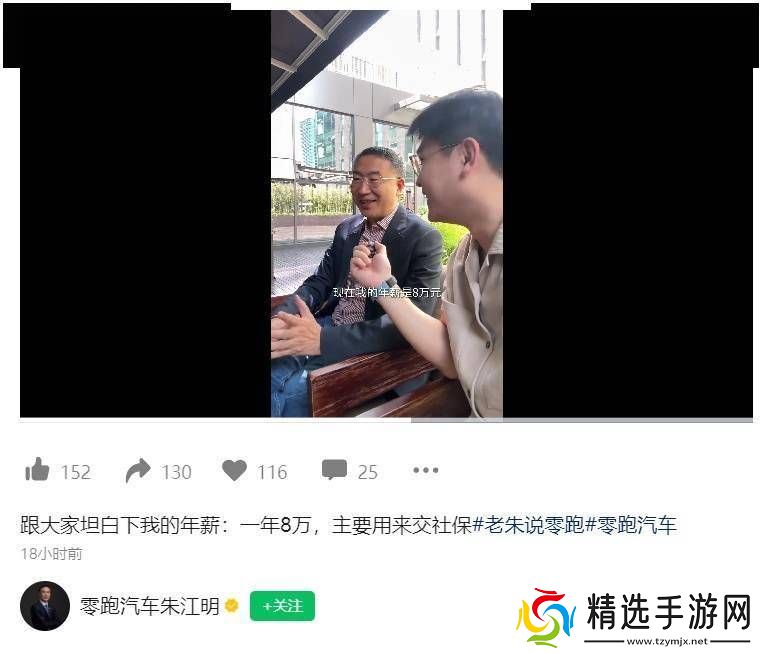Click the like count 152

click(76, 472)
